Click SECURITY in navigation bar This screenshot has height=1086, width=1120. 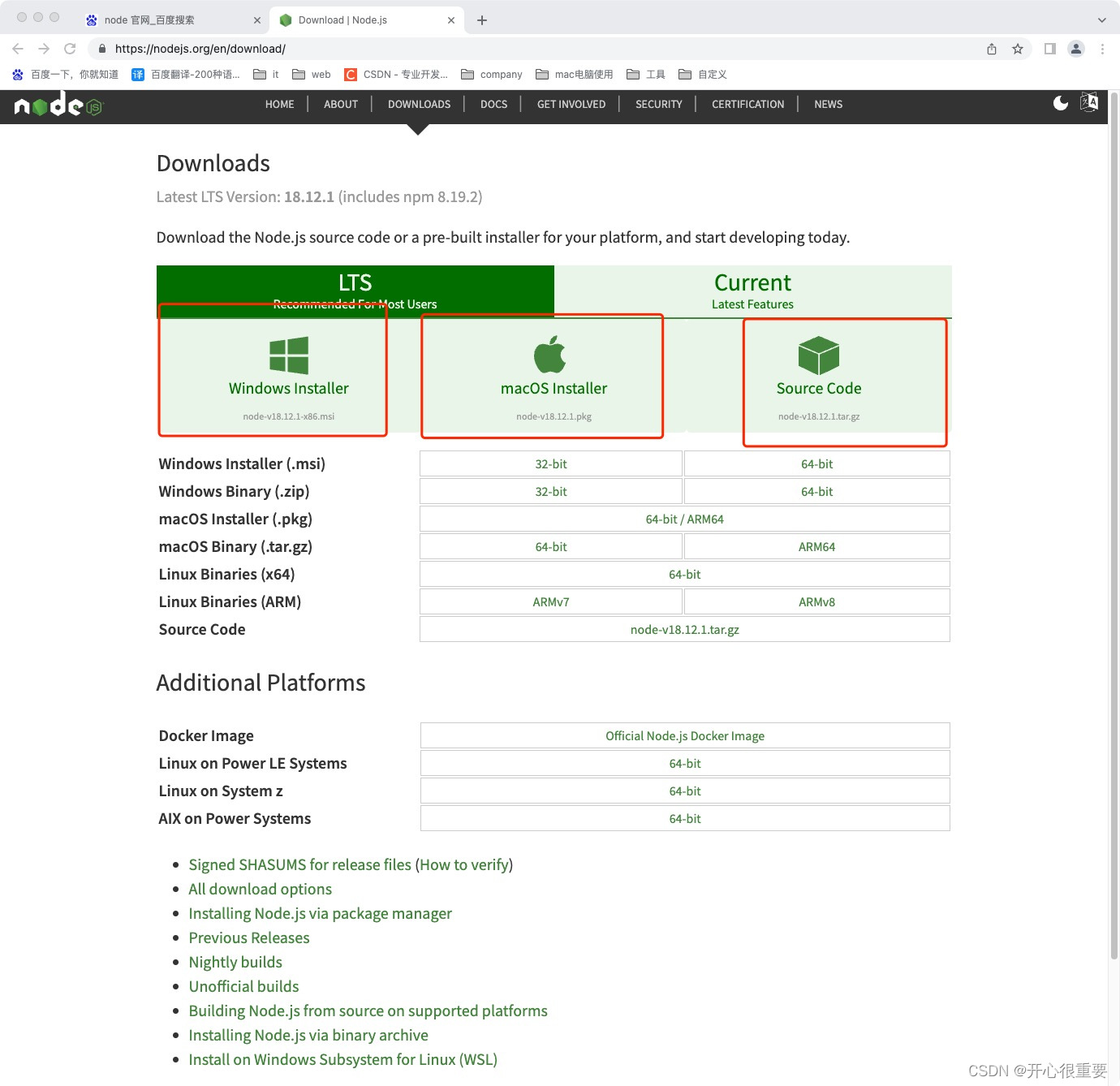[x=659, y=104]
